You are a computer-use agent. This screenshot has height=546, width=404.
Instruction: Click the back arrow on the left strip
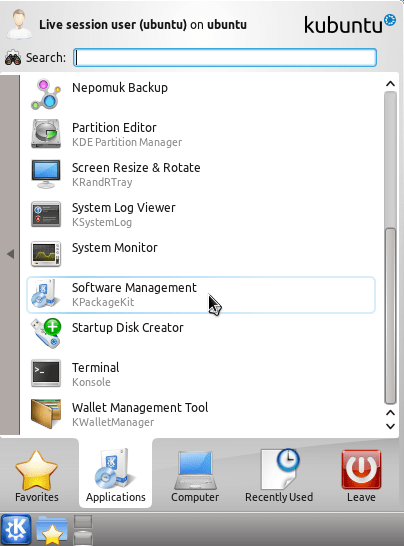tap(10, 254)
